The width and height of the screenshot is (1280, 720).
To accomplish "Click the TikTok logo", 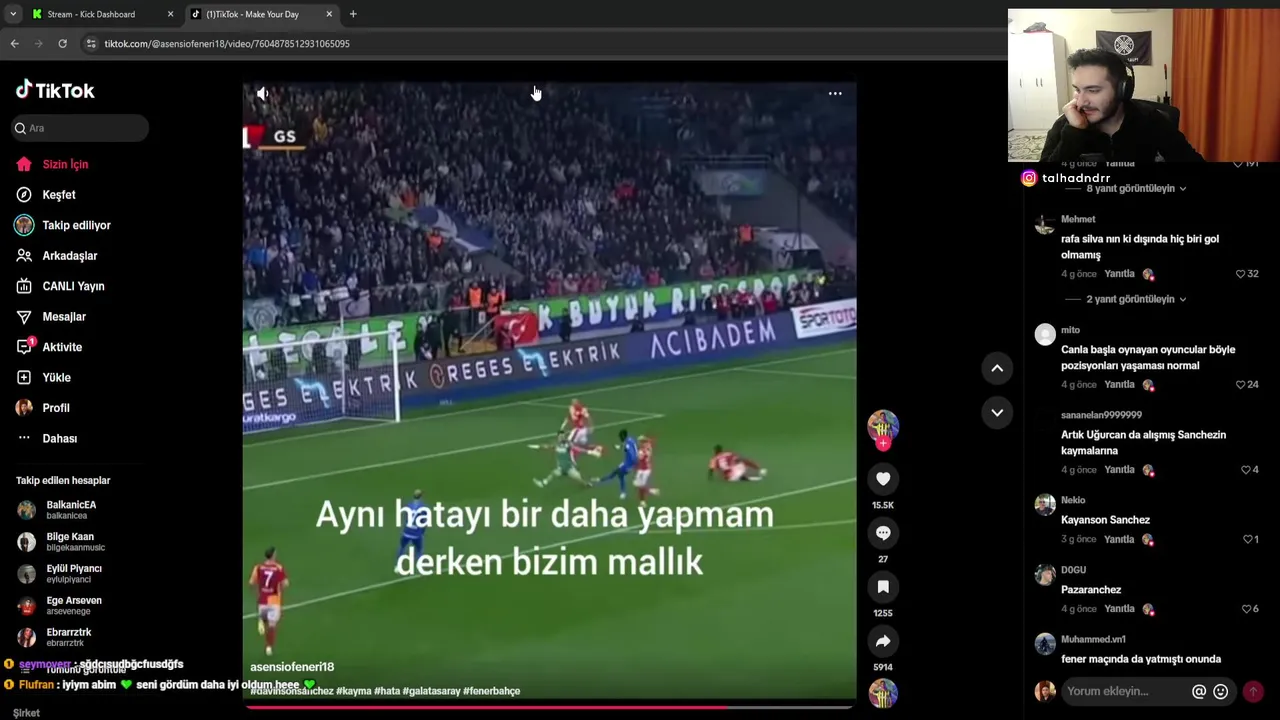I will point(55,90).
